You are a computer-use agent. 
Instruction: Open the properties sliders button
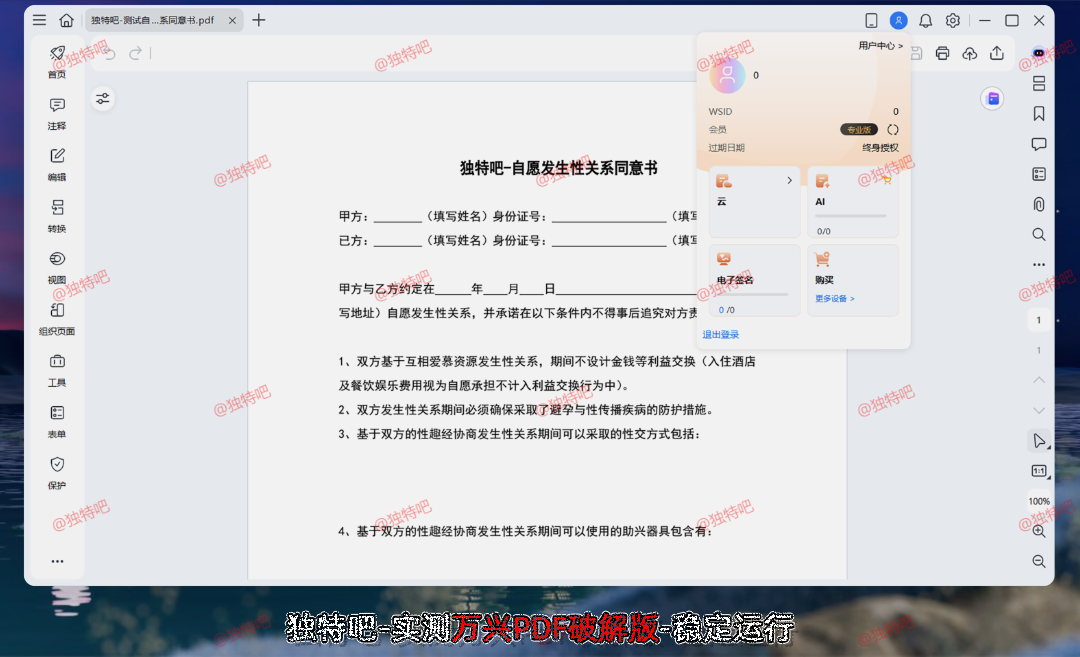(103, 98)
